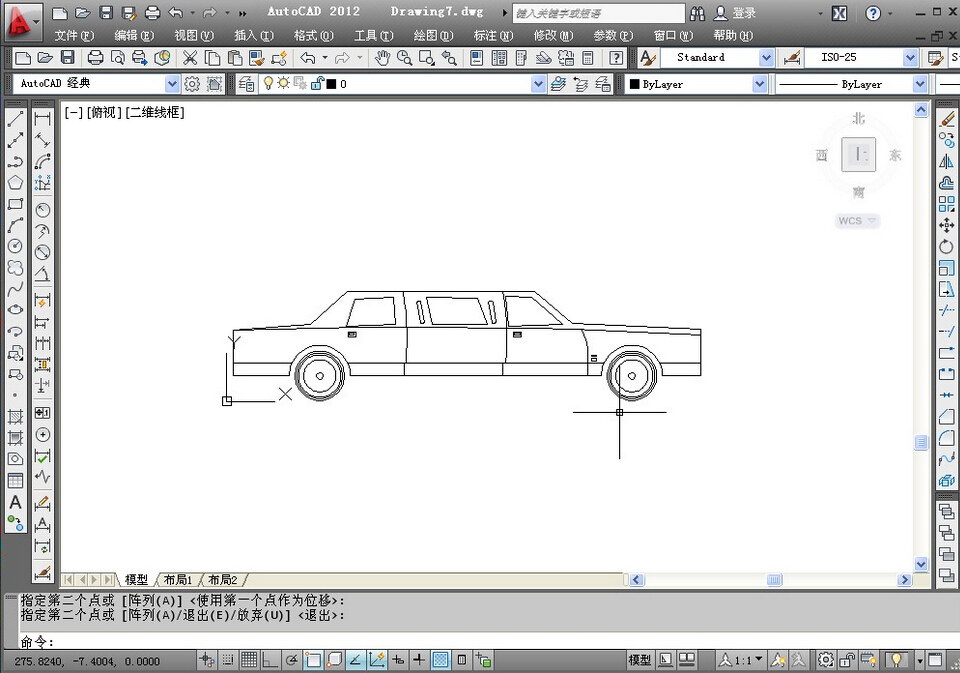Open the QuickCalc calculator
Viewport: 960px width, 673px height.
tap(588, 58)
